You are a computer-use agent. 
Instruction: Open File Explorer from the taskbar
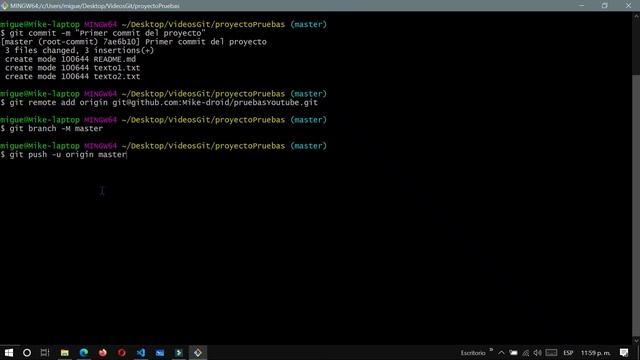(x=64, y=353)
